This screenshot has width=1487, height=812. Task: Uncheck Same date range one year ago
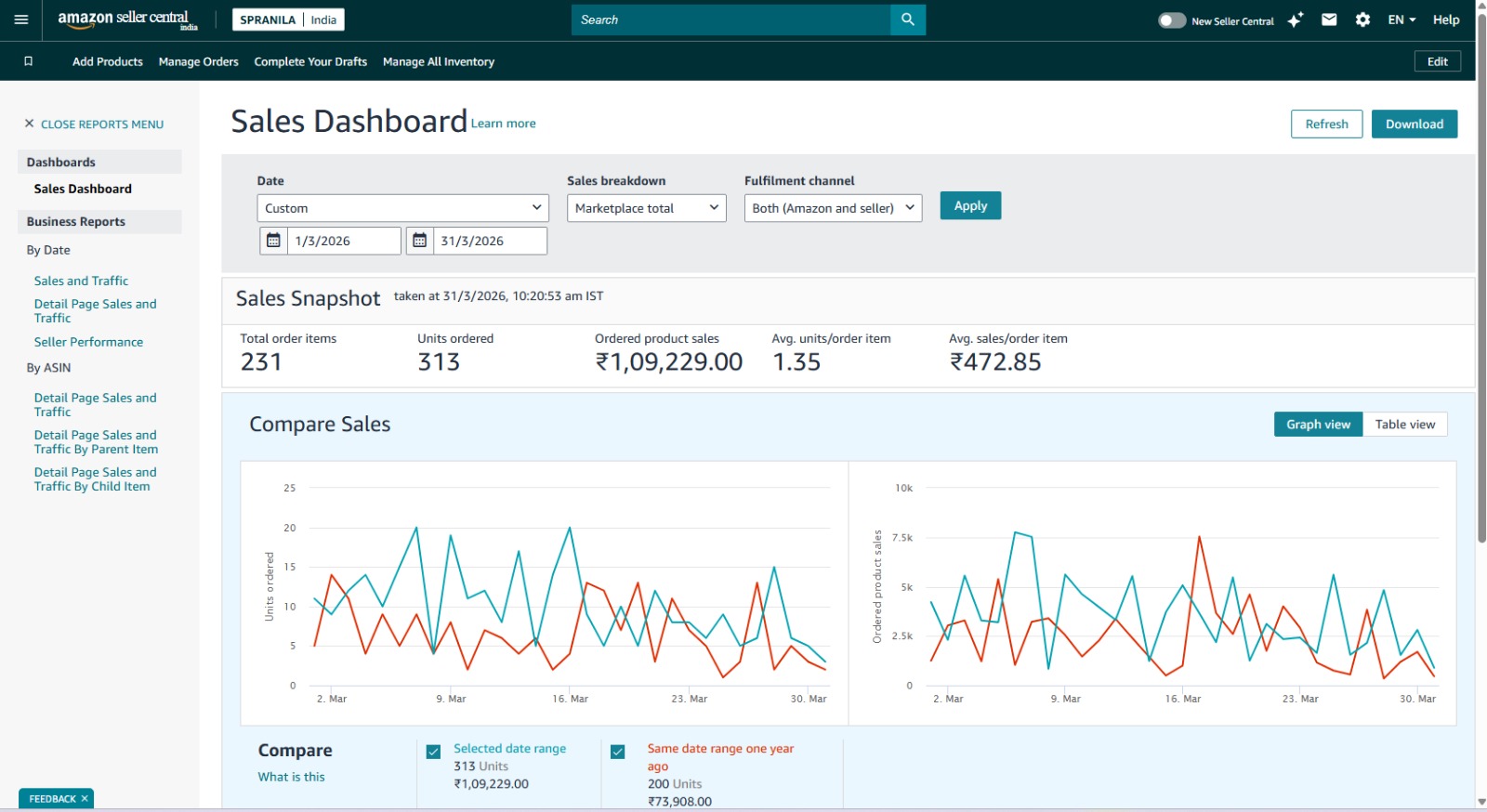[618, 752]
